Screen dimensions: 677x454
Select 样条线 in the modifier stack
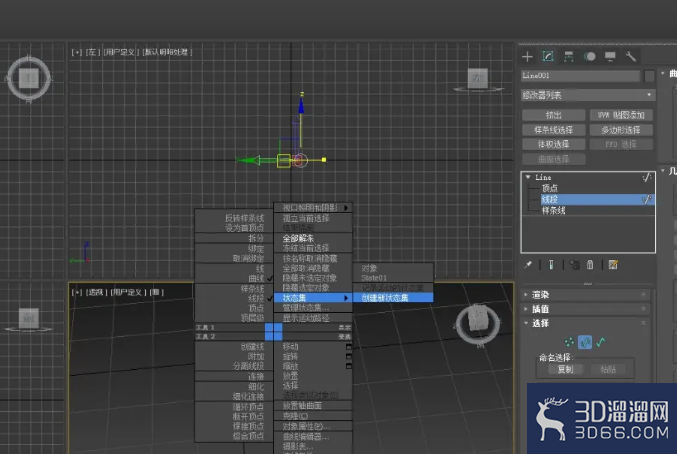pos(554,211)
